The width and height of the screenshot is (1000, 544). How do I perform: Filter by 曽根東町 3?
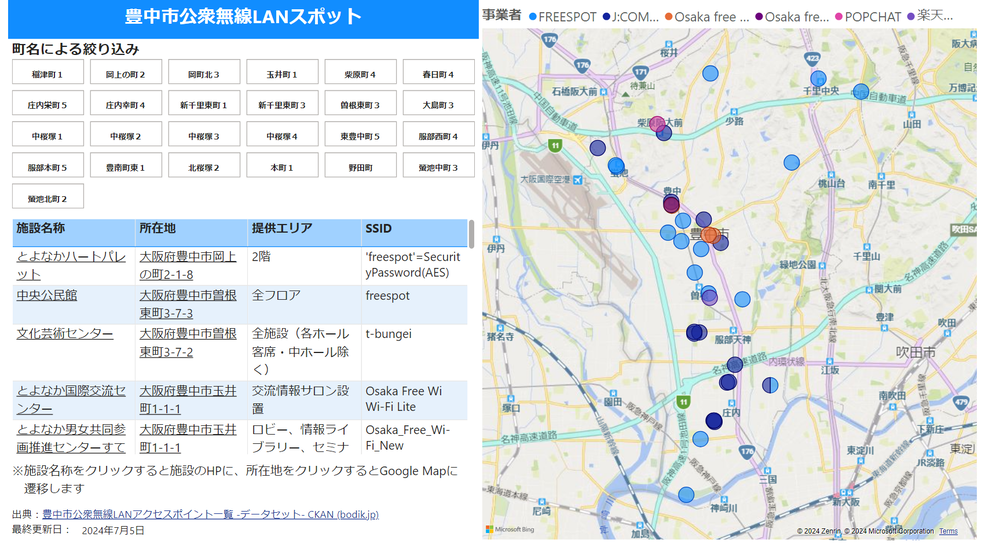tap(360, 103)
